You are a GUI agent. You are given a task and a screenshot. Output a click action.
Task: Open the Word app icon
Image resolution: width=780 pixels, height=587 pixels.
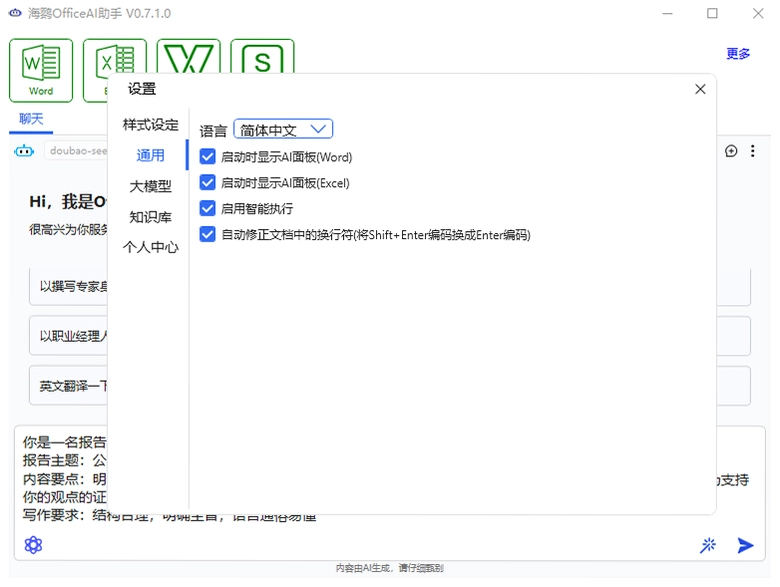tap(41, 70)
